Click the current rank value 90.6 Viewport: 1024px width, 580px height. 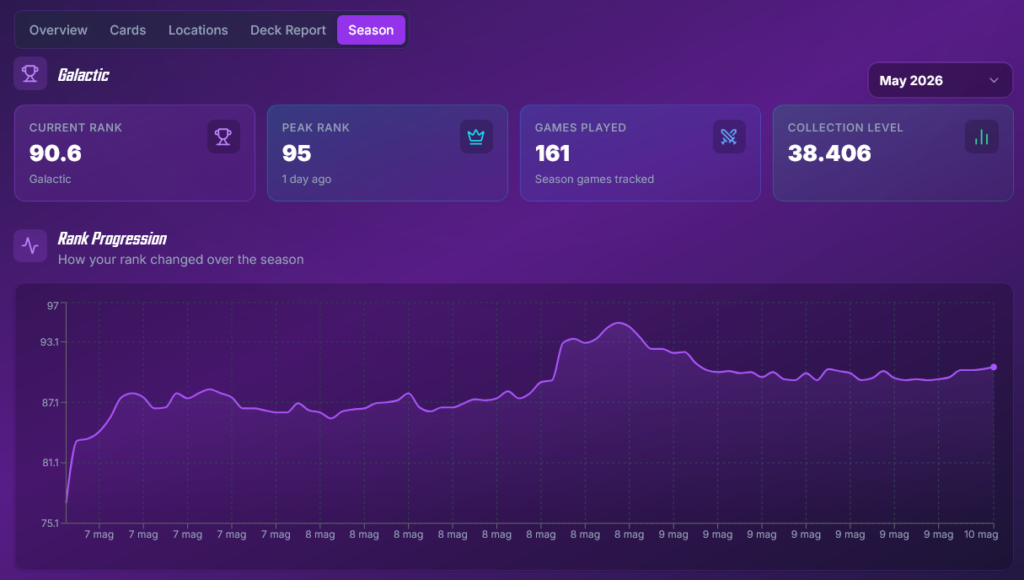click(x=56, y=153)
